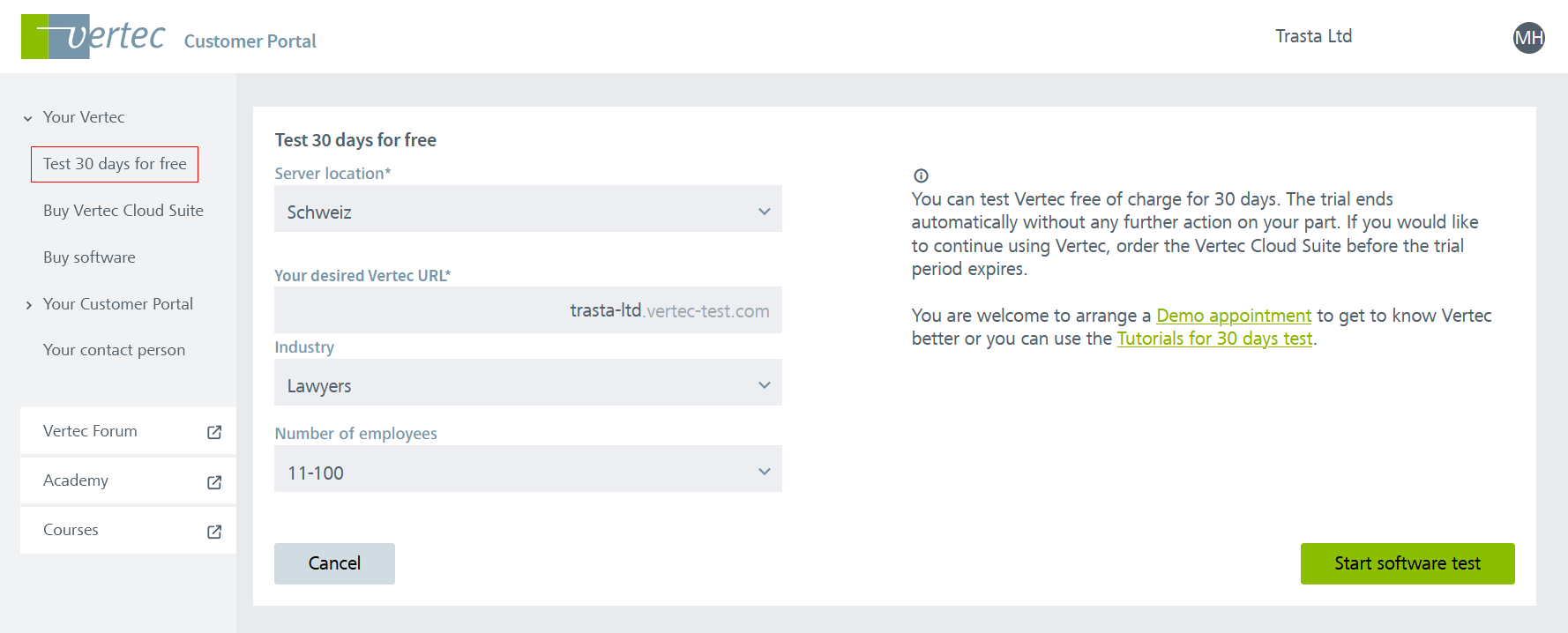This screenshot has height=633, width=1568.
Task: Open Your contact person page
Action: pyautogui.click(x=114, y=350)
